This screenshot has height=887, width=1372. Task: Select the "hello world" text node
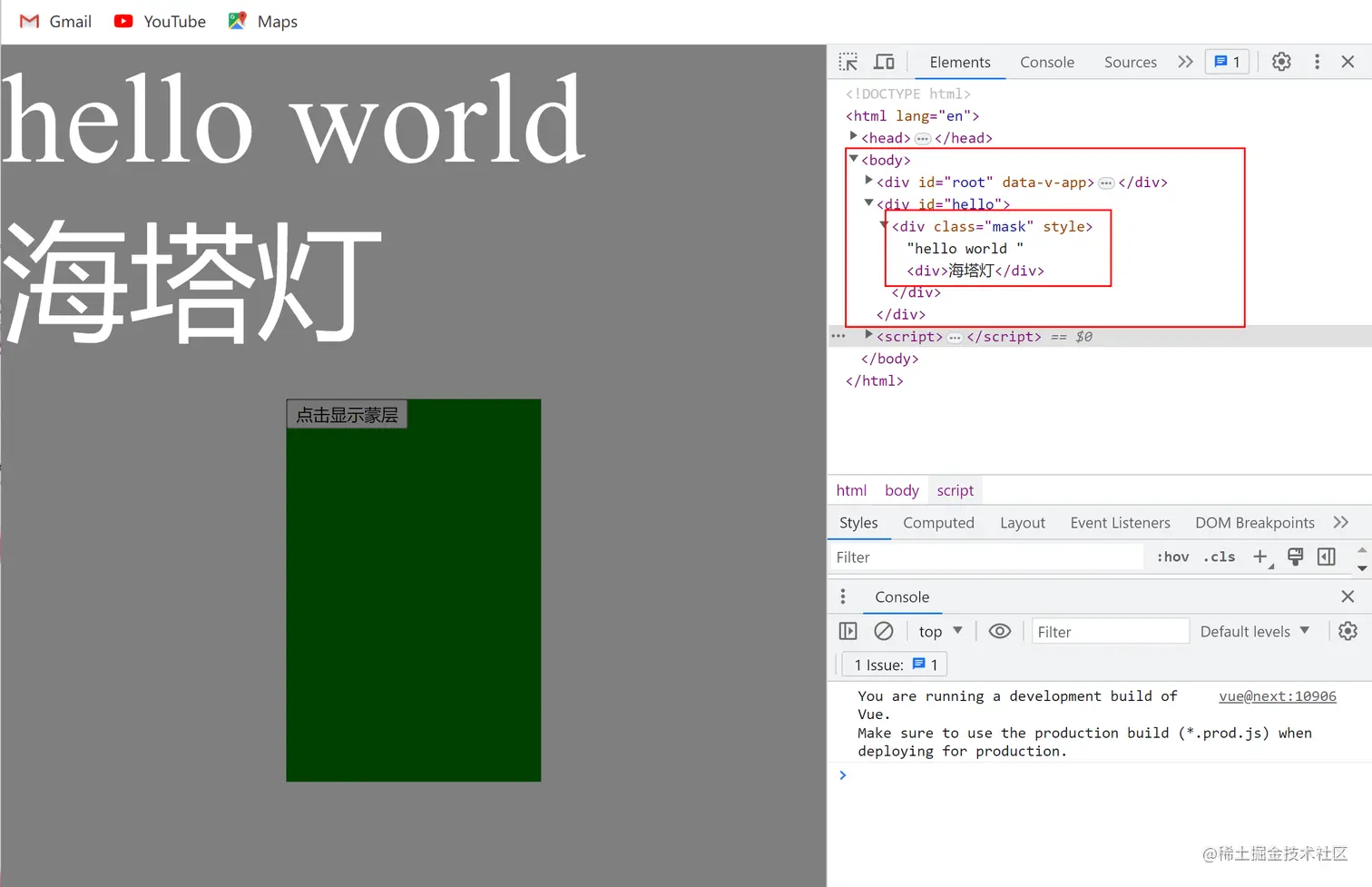pyautogui.click(x=965, y=248)
